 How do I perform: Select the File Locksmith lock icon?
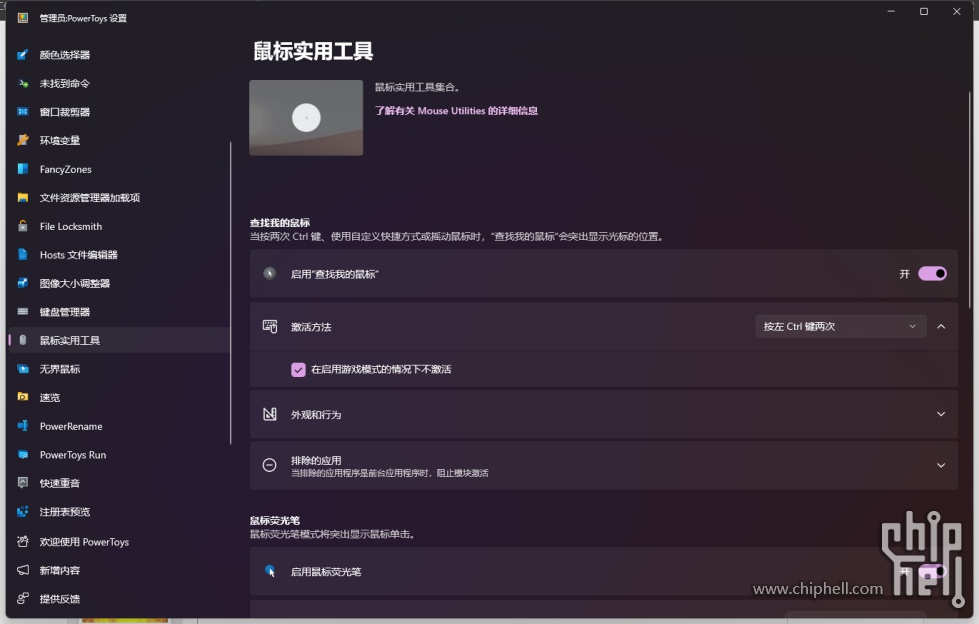click(x=22, y=226)
